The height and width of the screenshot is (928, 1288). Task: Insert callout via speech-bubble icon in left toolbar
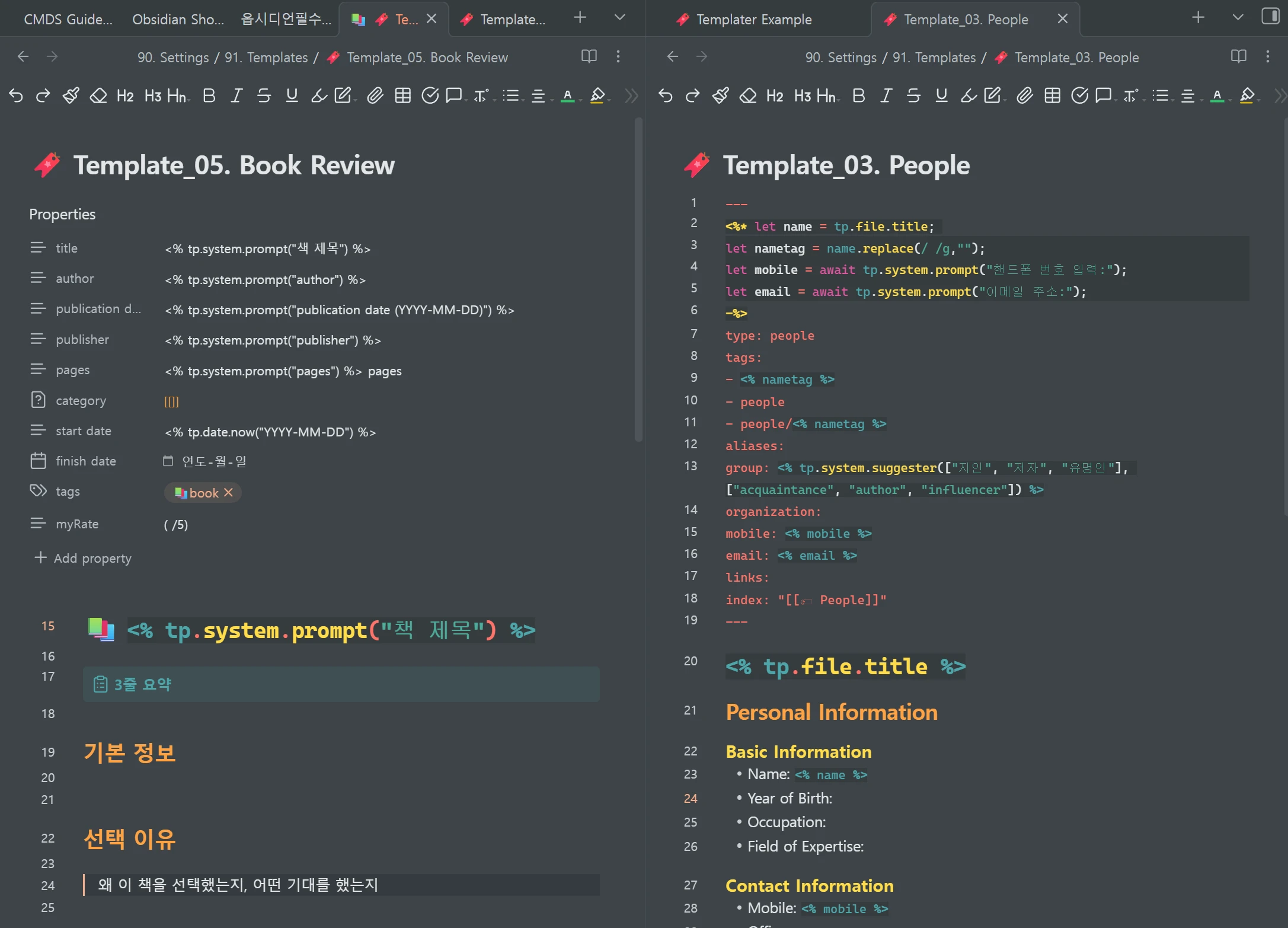point(454,95)
